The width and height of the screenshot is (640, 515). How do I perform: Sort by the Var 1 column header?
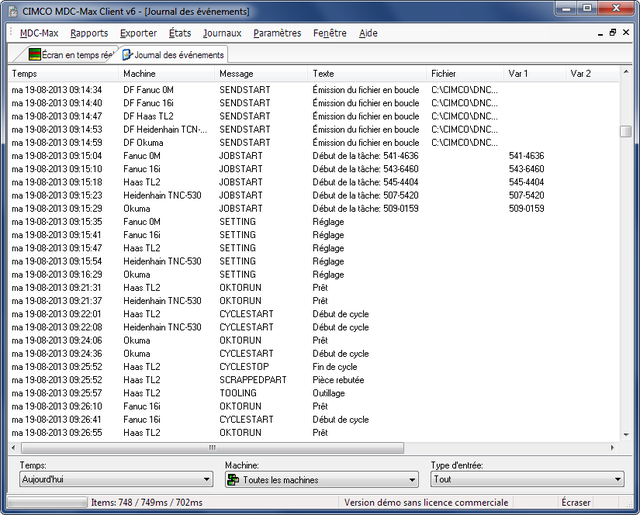(534, 74)
